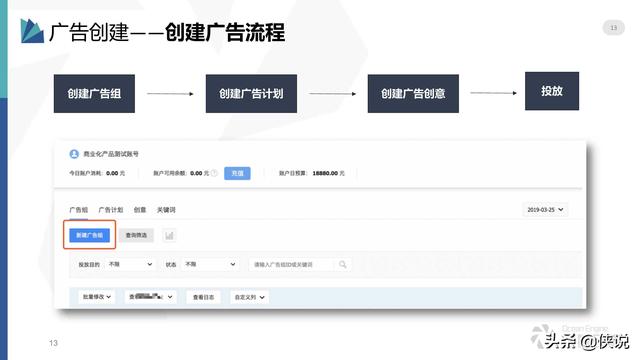Viewport: 640px width, 360px height.
Task: Switch to the 广告计划 tab
Action: pos(111,210)
